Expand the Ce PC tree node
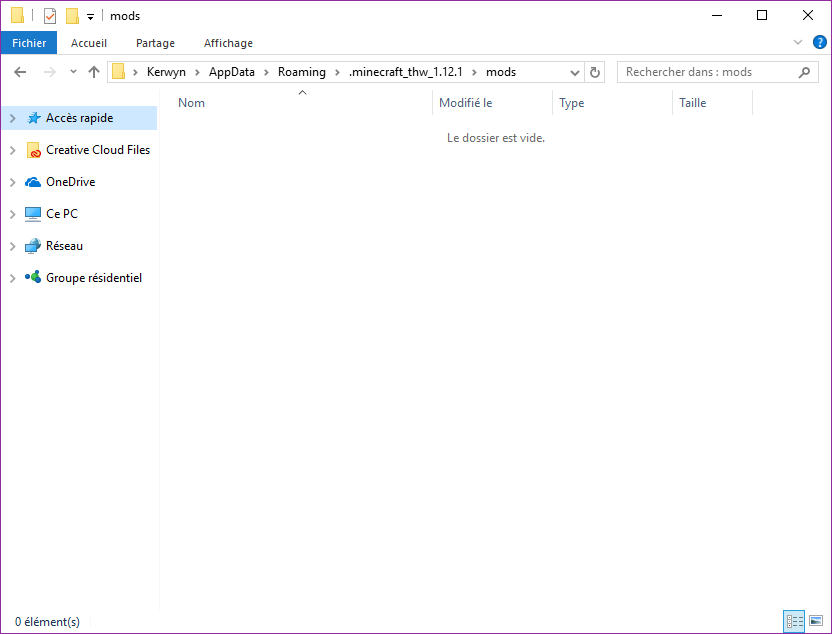 click(x=12, y=214)
